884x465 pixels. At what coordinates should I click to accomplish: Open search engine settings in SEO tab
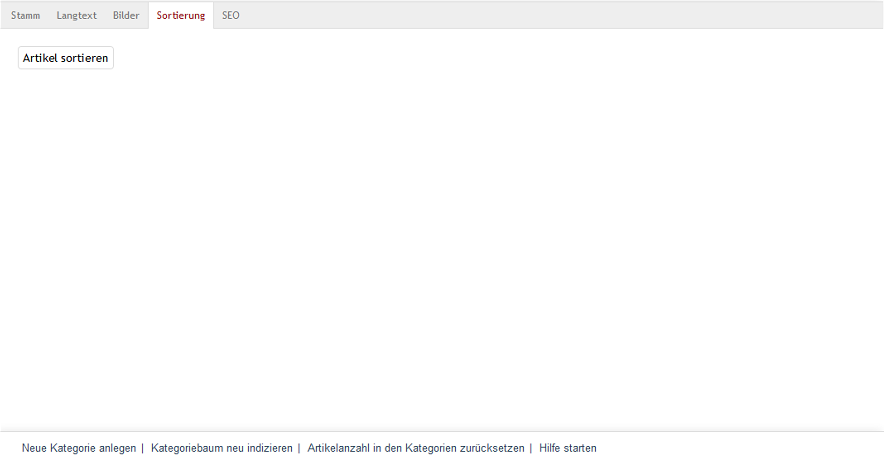pos(230,16)
